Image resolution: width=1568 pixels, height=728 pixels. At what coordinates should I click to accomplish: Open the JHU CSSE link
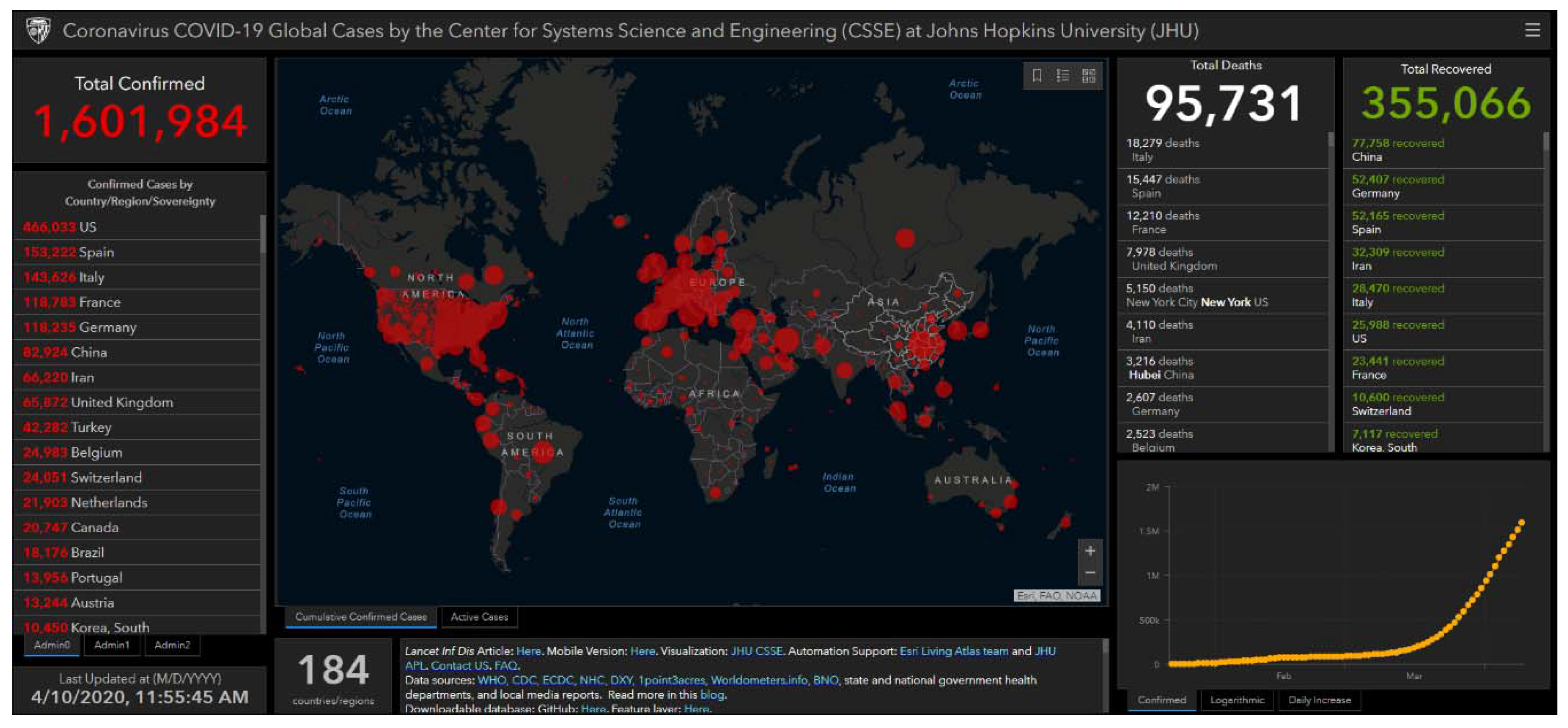pos(757,651)
